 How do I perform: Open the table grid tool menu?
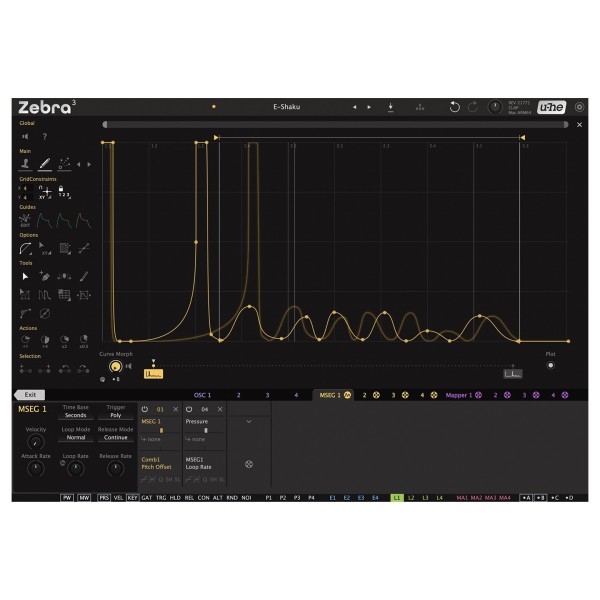click(64, 295)
